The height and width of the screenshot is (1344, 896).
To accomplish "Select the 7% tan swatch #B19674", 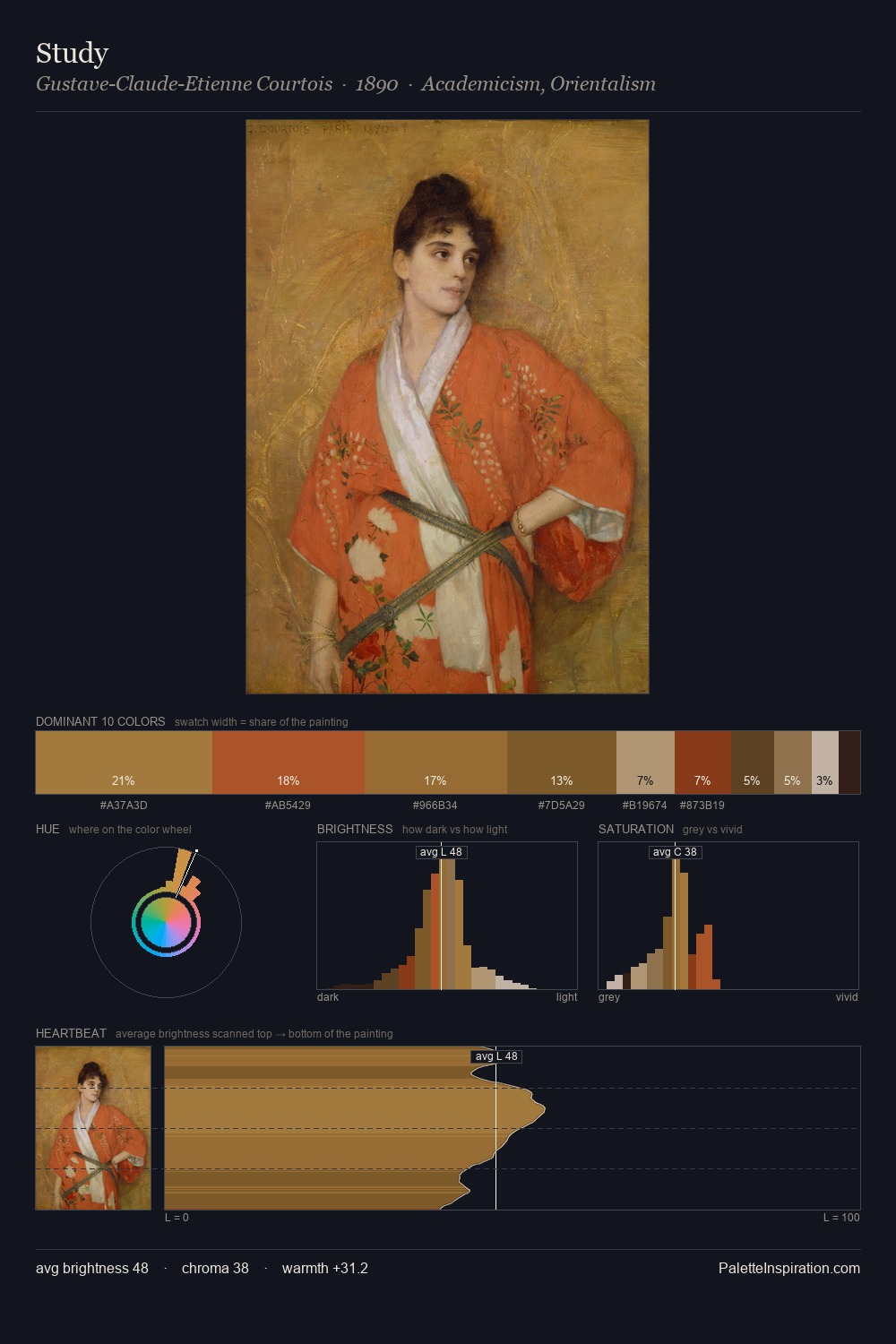I will 645,762.
